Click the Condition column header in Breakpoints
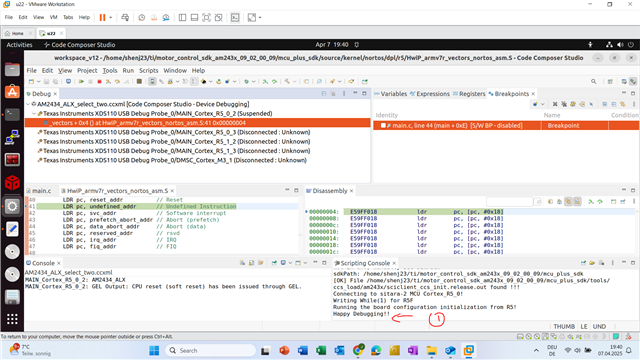This screenshot has height=360, width=640. [624, 115]
